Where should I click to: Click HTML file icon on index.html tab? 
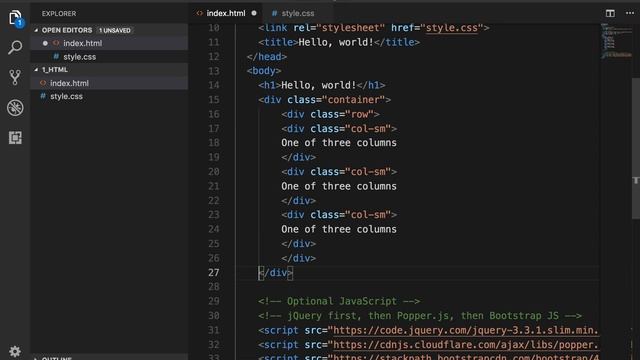click(200, 13)
